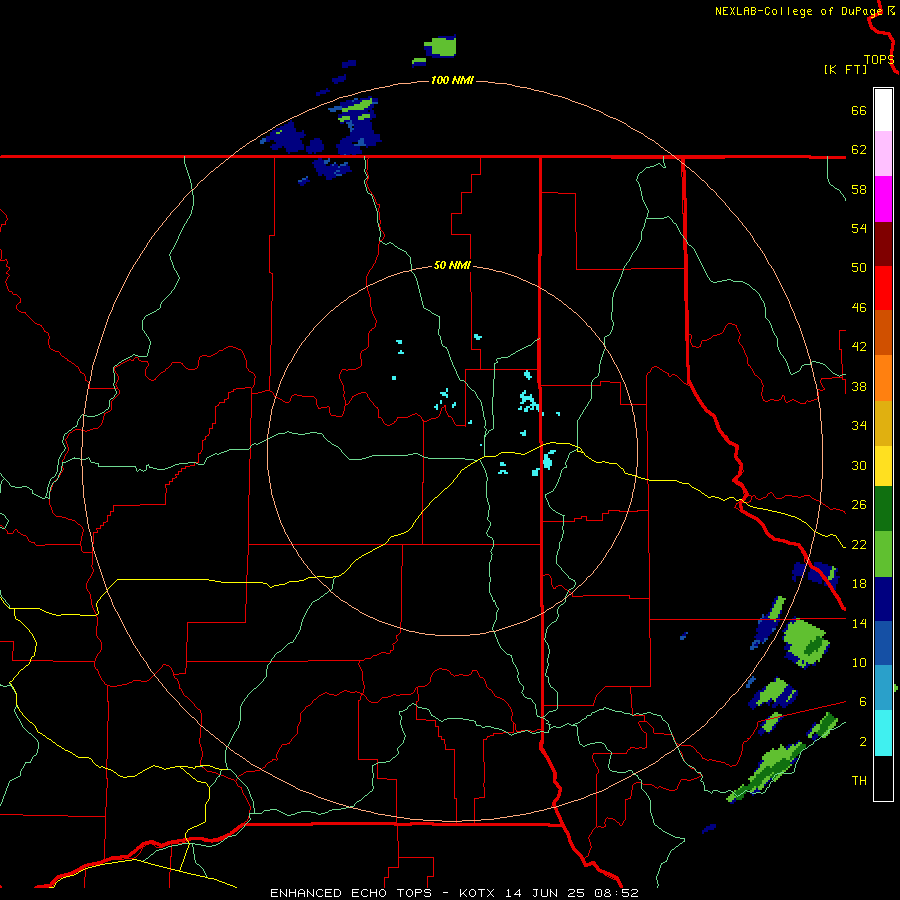Viewport: 900px width, 900px height.
Task: Pick the dark green legend swatch
Action: coord(883,509)
